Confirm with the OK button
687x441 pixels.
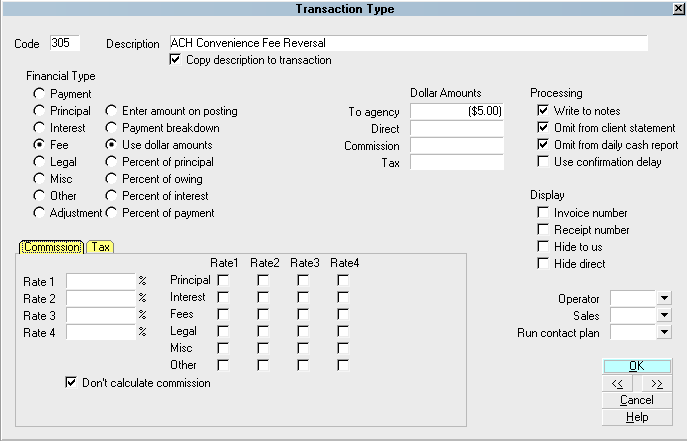[637, 366]
